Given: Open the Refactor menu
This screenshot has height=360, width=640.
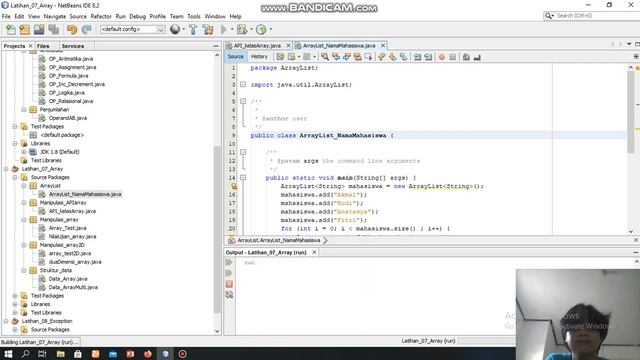Looking at the screenshot, I should tap(101, 16).
